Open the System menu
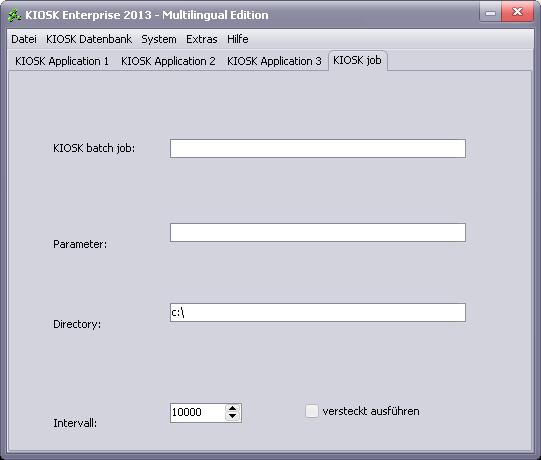Image resolution: width=541 pixels, height=460 pixels. point(159,39)
